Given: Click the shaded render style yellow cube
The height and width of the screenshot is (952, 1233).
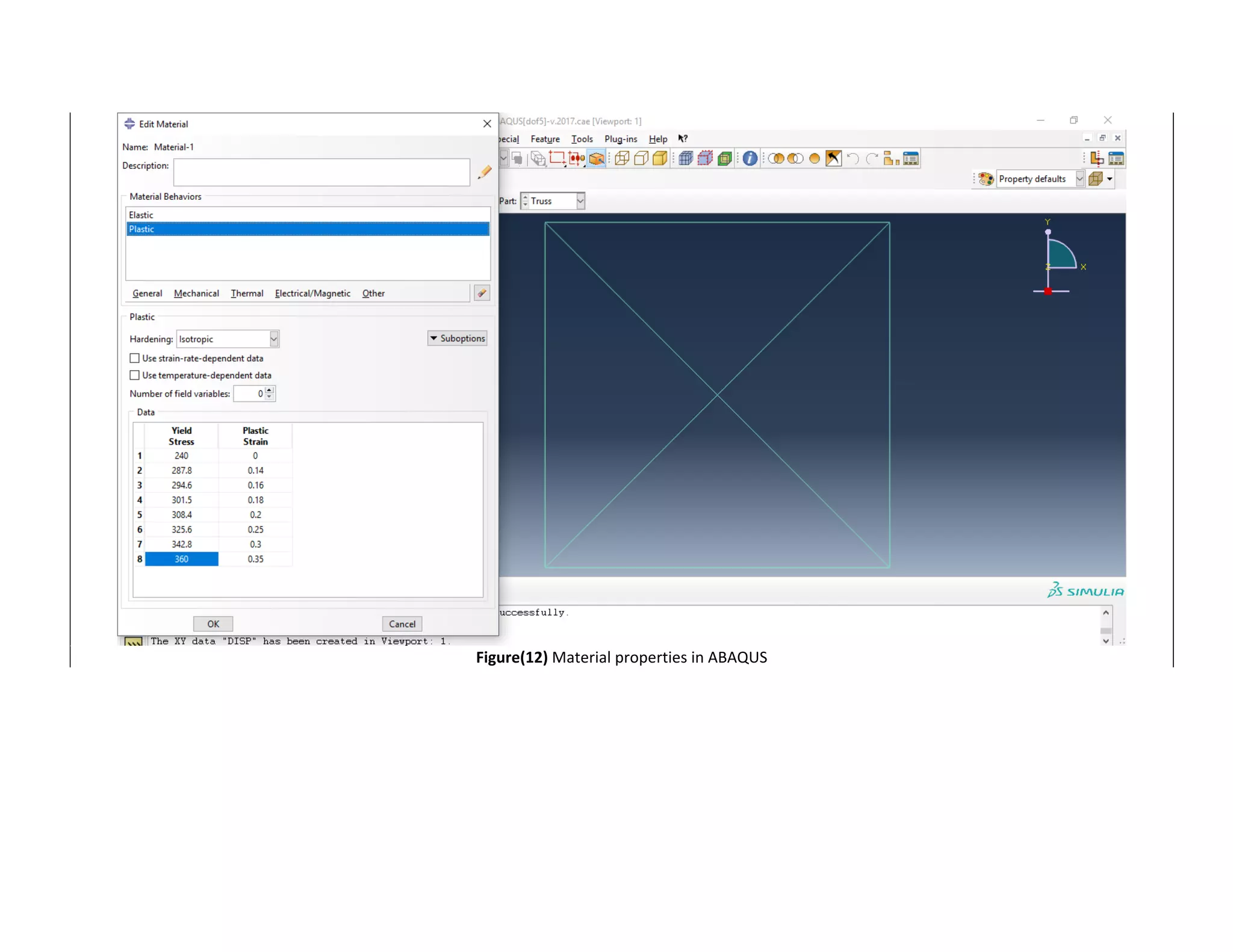Looking at the screenshot, I should point(660,158).
